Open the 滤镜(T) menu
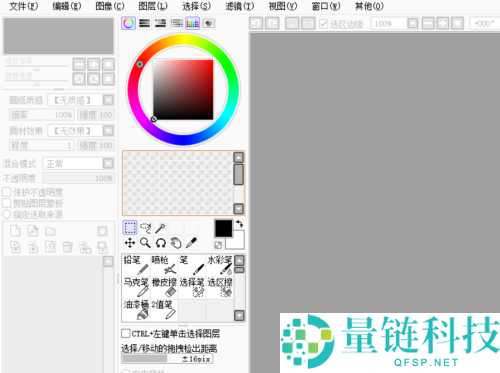Screen dimensions: 500x373 (240, 6)
